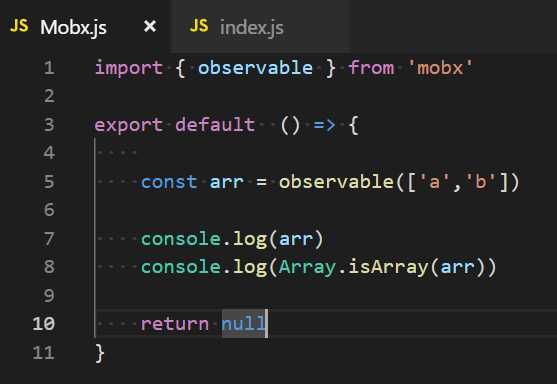Viewport: 557px width, 384px height.
Task: Click line number 9 in gutter
Action: coord(49,296)
